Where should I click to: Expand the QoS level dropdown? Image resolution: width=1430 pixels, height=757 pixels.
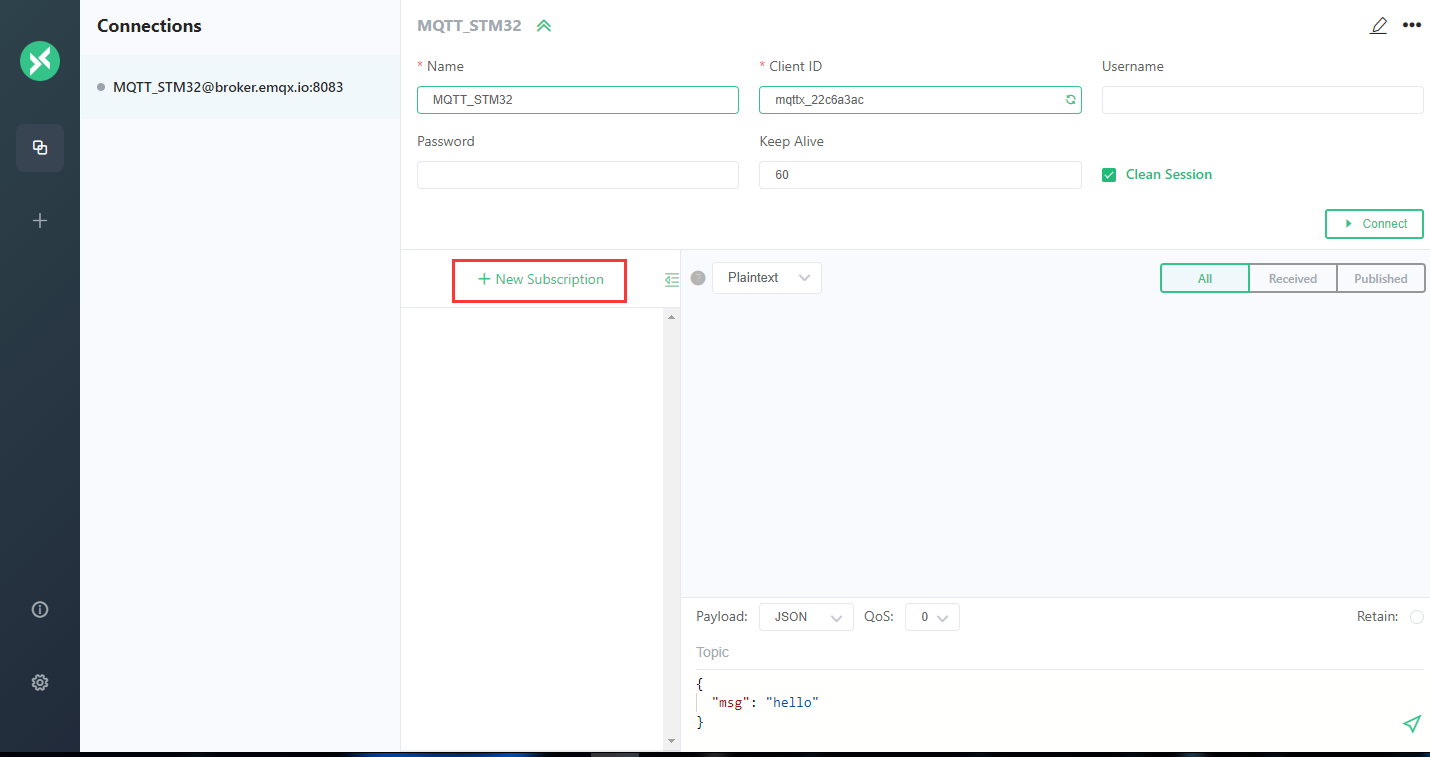coord(932,617)
